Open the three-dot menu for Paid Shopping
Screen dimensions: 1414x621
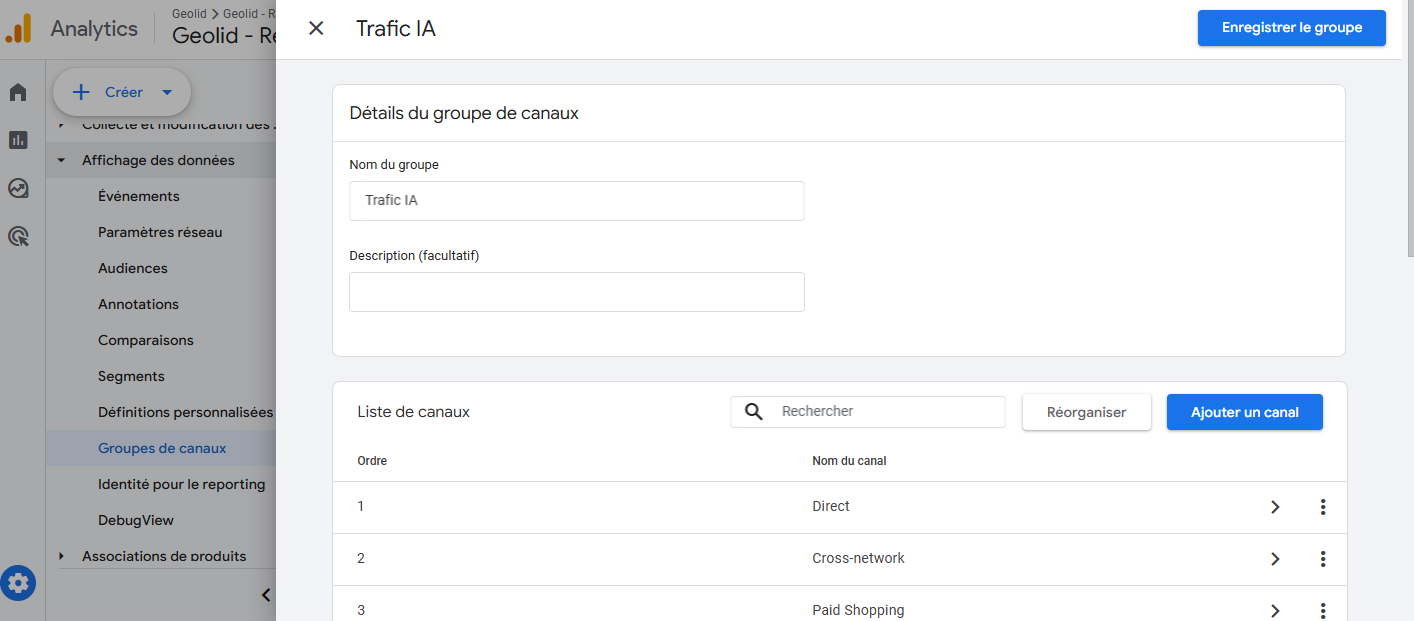(1323, 608)
